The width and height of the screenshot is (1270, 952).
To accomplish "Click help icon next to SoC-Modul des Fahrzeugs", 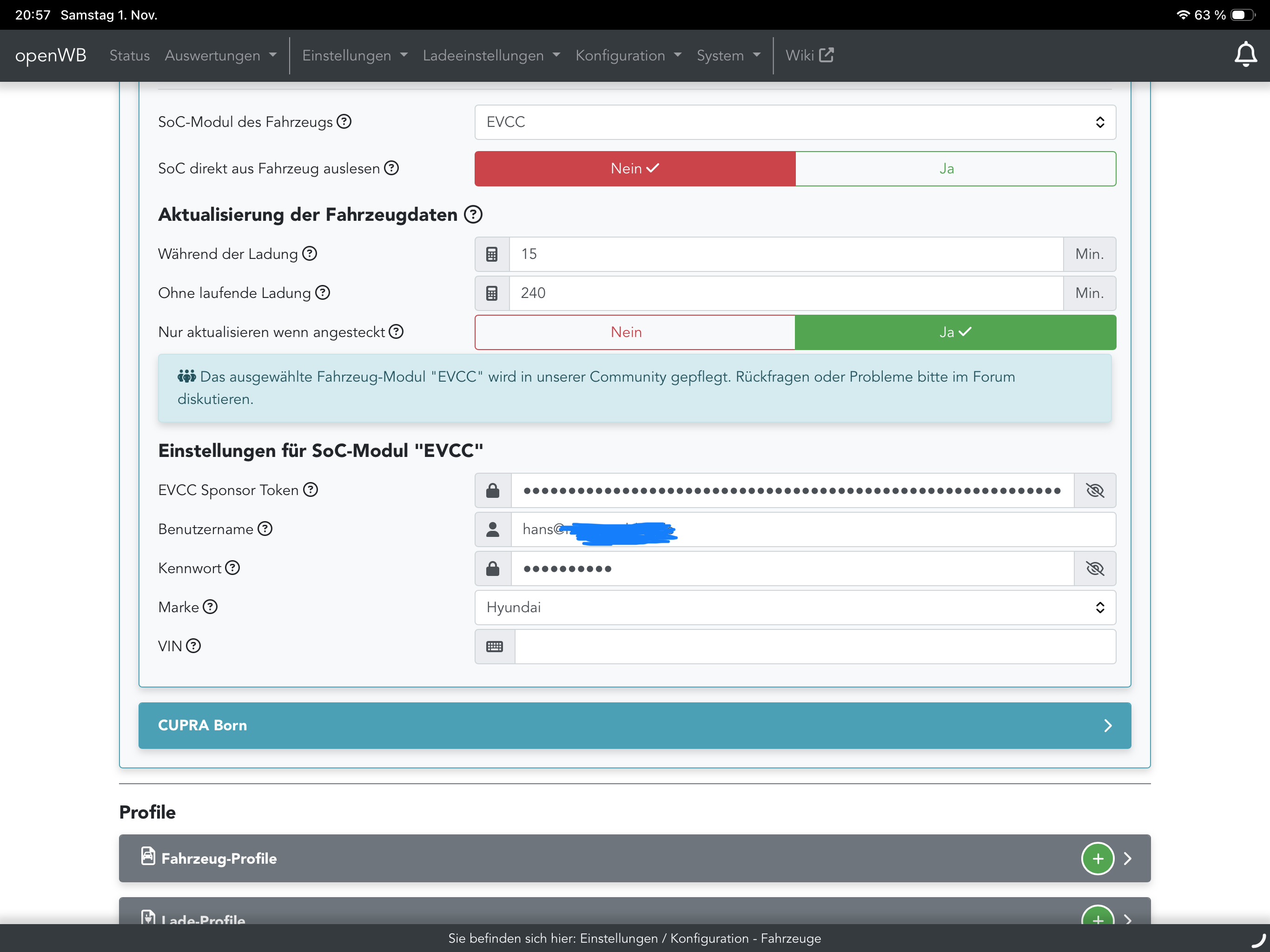I will point(344,122).
